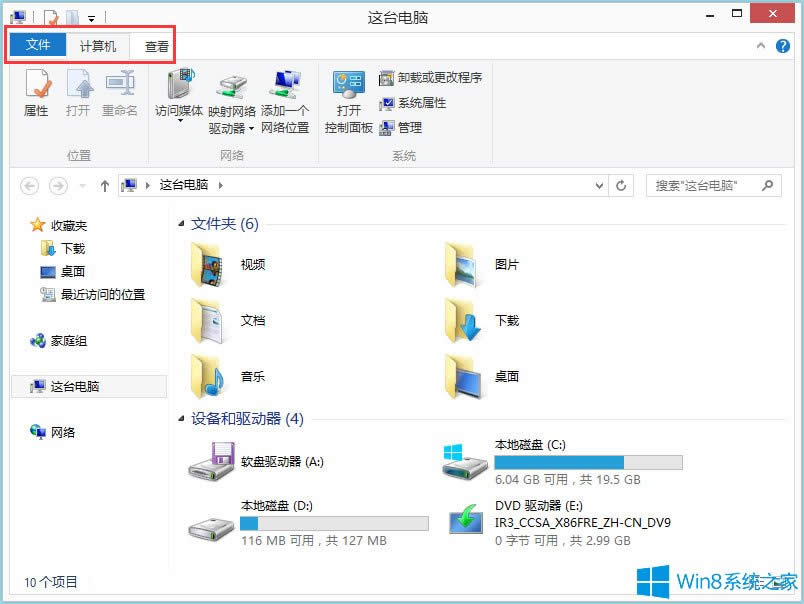Open the File (文件) menu
Viewport: 804px width, 604px height.
pyautogui.click(x=37, y=44)
